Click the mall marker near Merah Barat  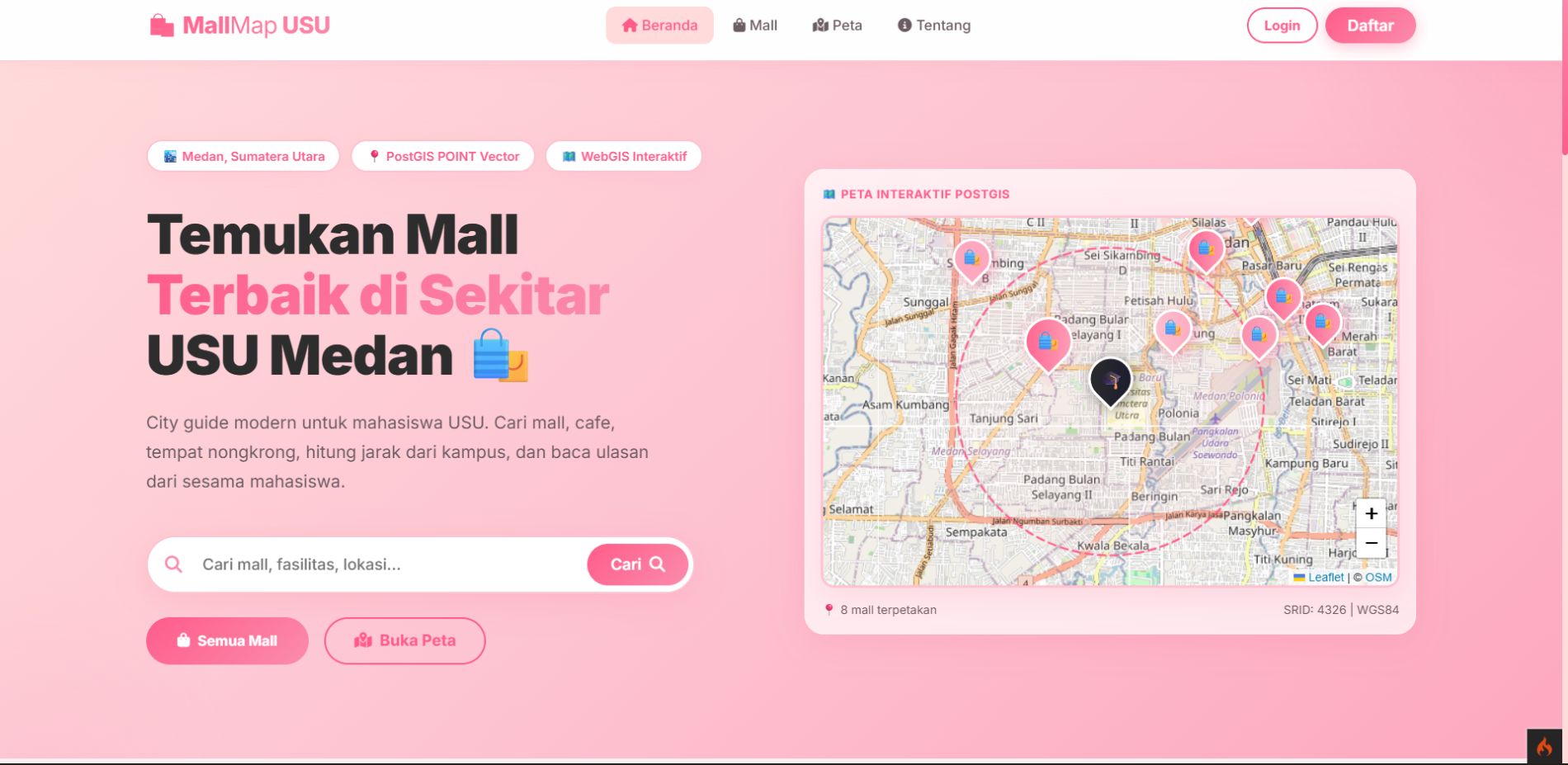click(1323, 324)
